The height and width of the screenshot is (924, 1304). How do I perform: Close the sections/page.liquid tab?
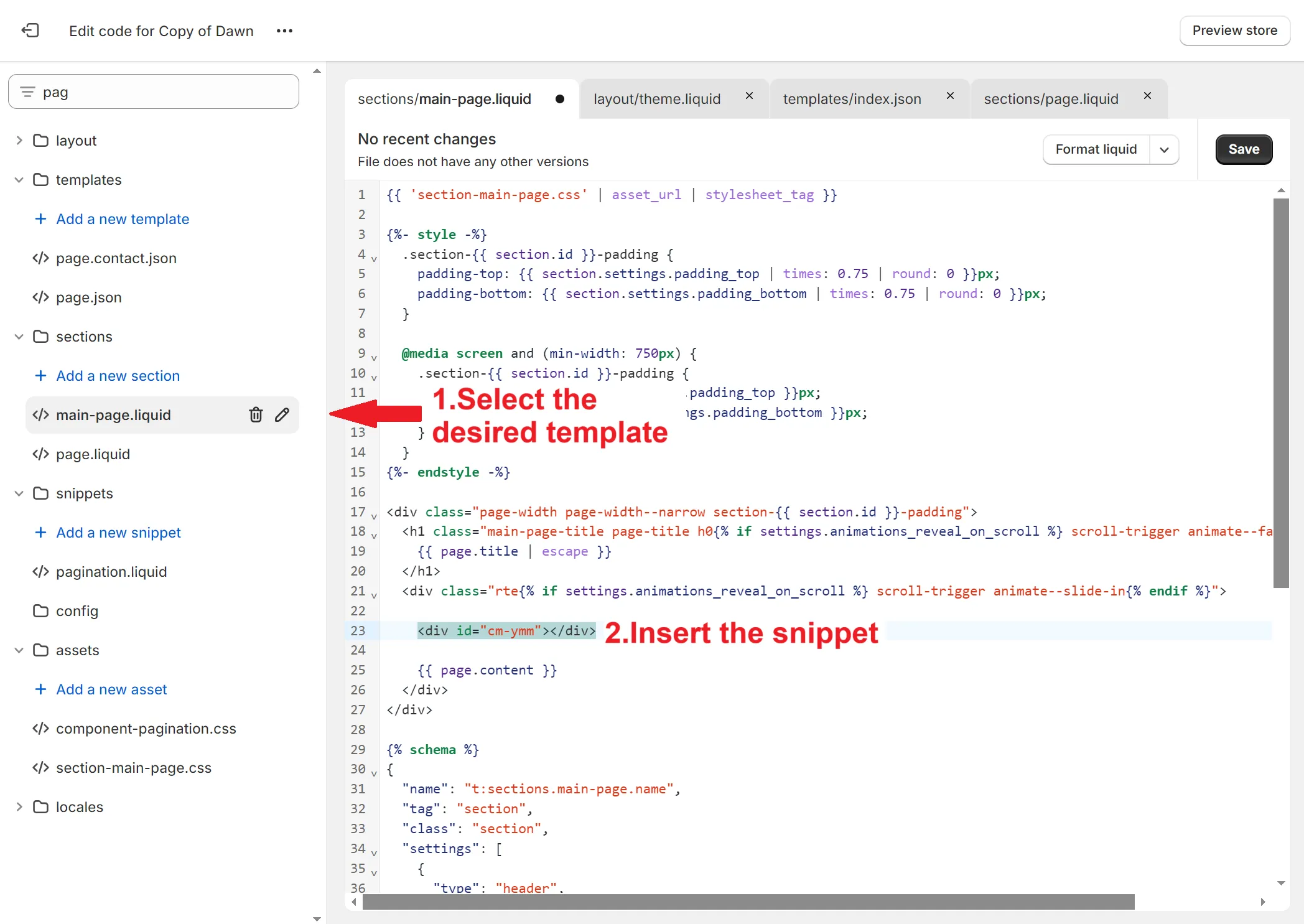coord(1147,96)
